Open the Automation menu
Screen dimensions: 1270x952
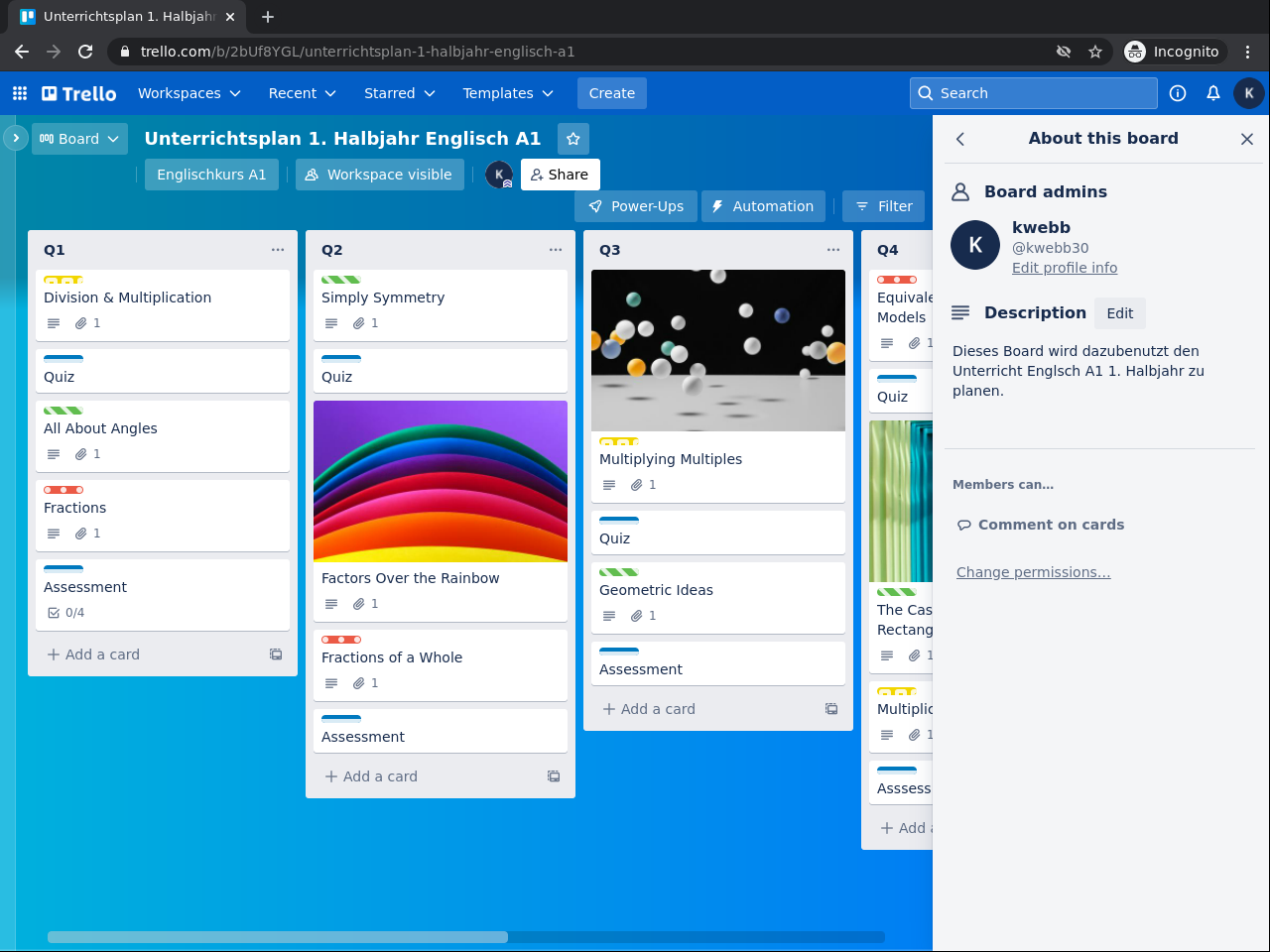pyautogui.click(x=763, y=206)
